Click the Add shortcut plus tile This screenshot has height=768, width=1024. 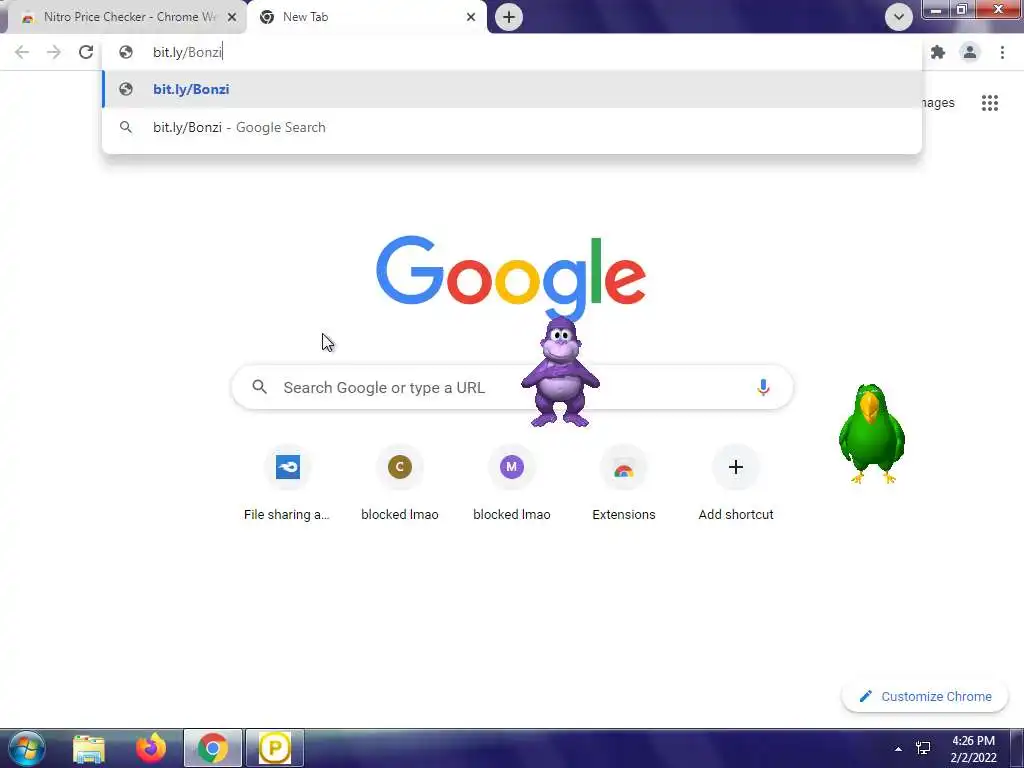pos(736,483)
